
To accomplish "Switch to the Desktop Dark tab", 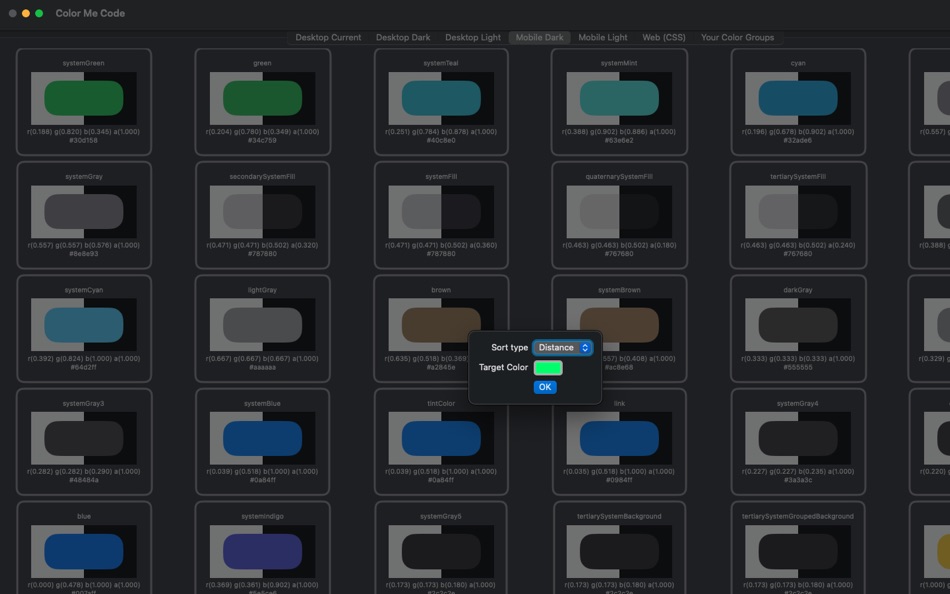I will click(x=404, y=37).
